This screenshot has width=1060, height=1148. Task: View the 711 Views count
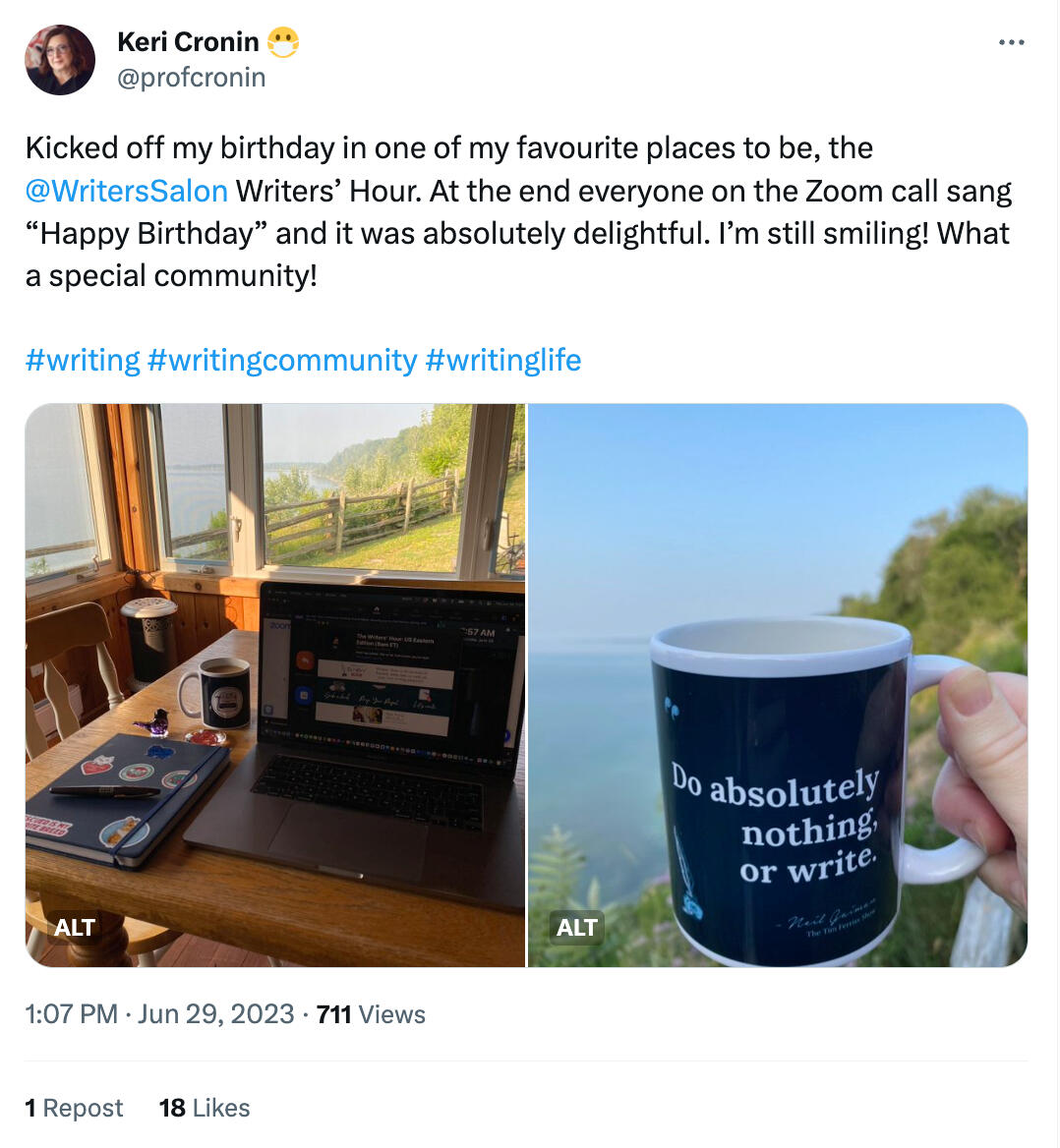[x=371, y=1014]
